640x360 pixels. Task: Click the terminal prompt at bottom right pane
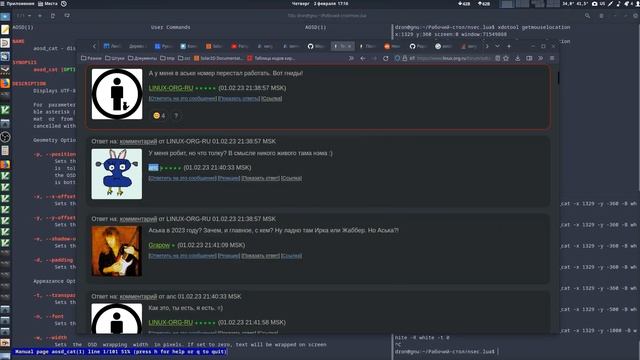[446, 351]
